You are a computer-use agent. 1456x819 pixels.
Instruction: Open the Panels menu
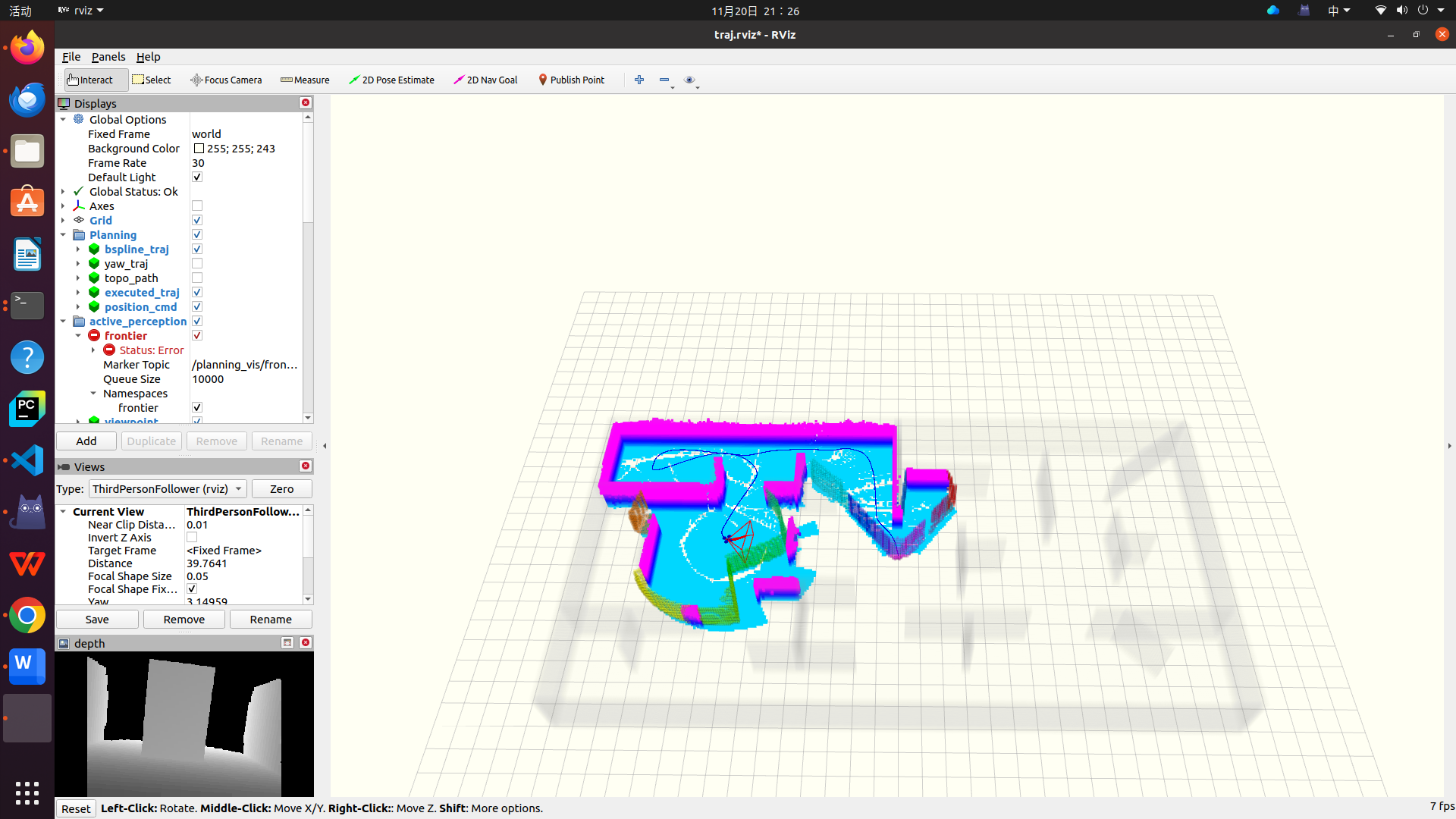coord(108,57)
